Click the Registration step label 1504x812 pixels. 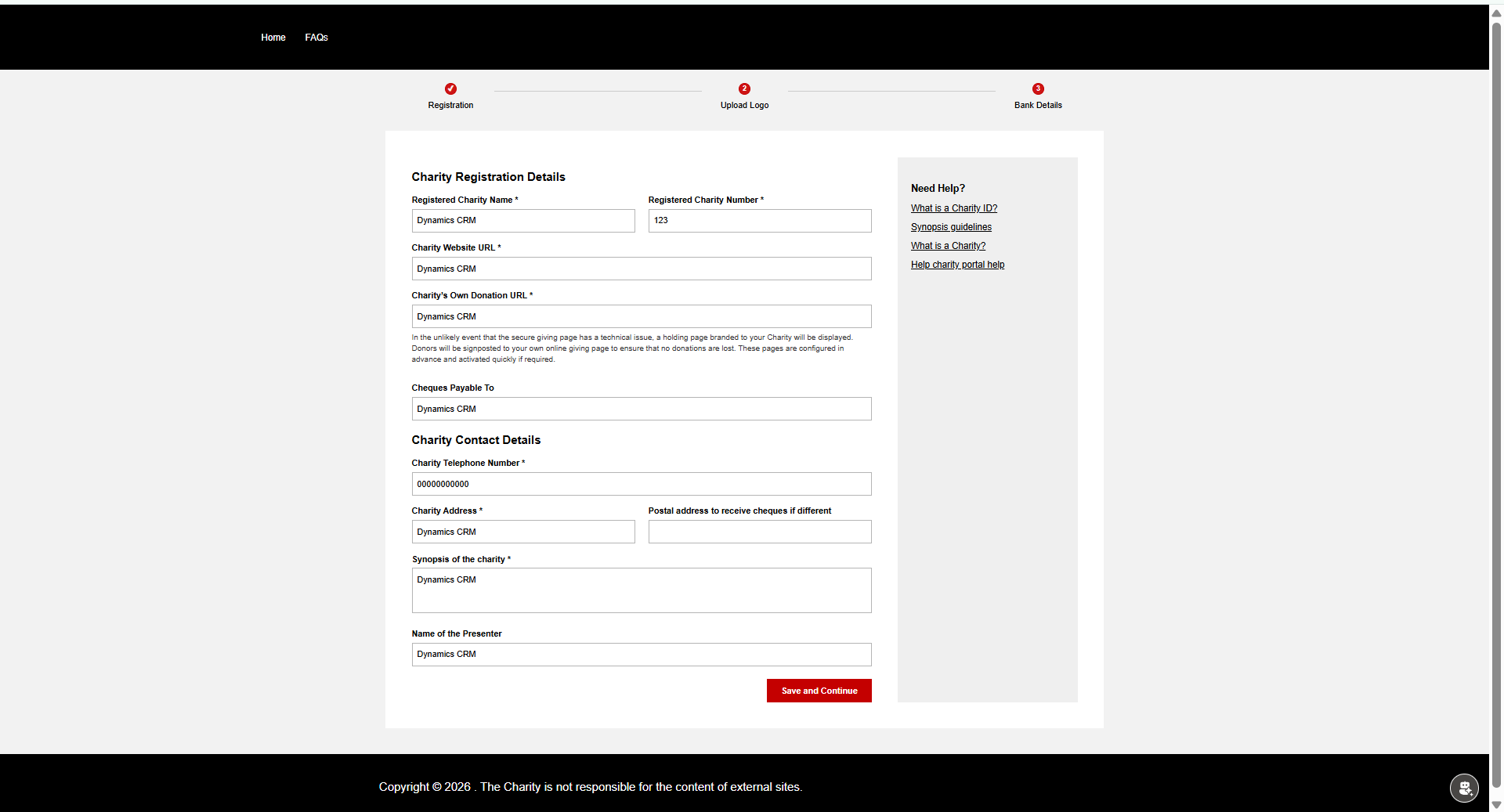point(450,105)
